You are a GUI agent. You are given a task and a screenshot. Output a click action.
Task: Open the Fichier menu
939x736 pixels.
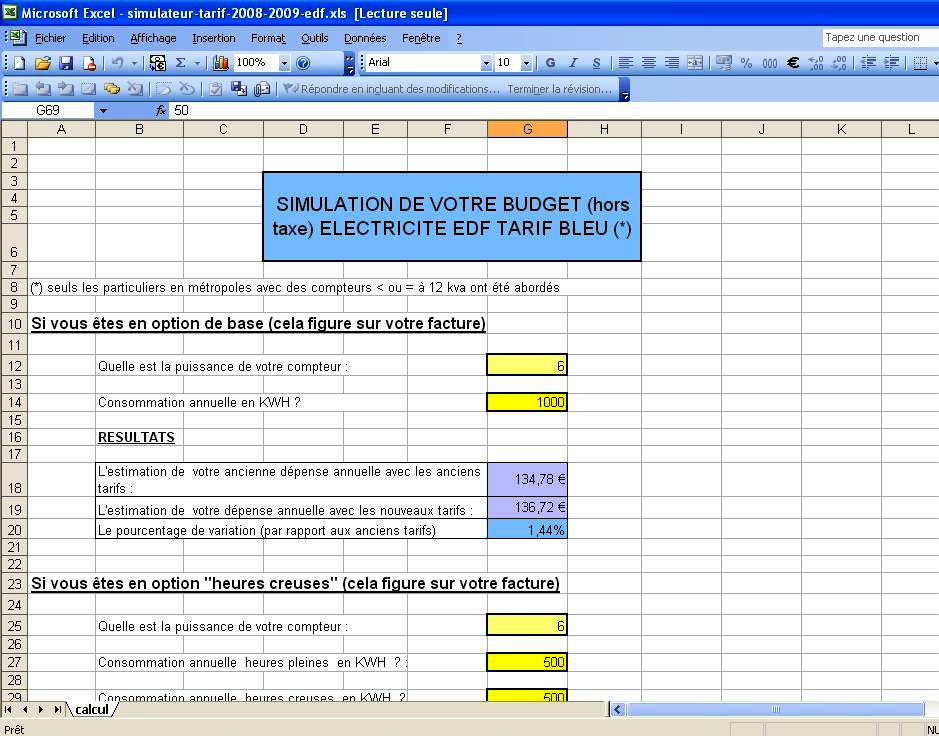tap(50, 38)
